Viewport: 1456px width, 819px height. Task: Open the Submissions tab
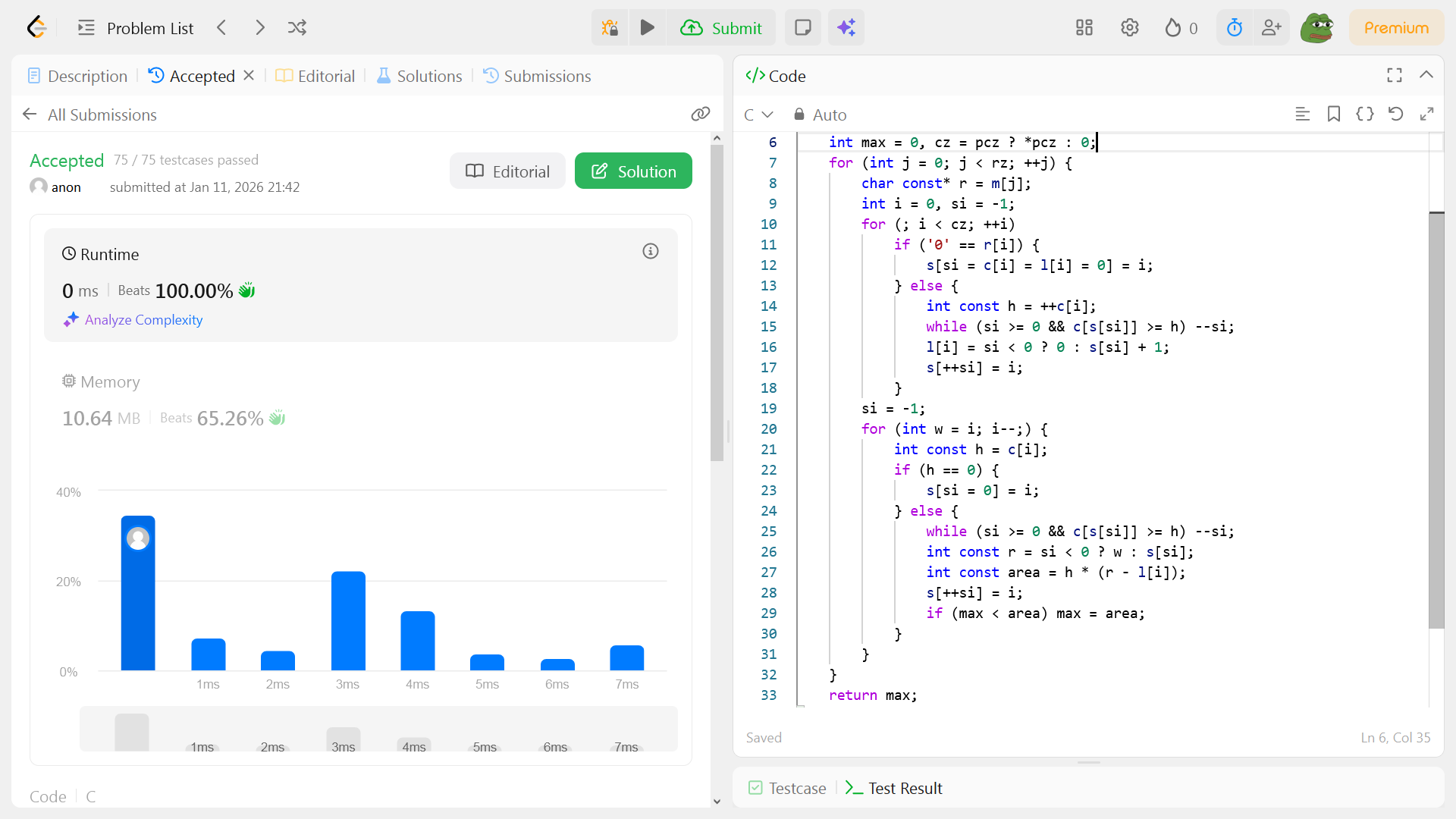[x=537, y=76]
